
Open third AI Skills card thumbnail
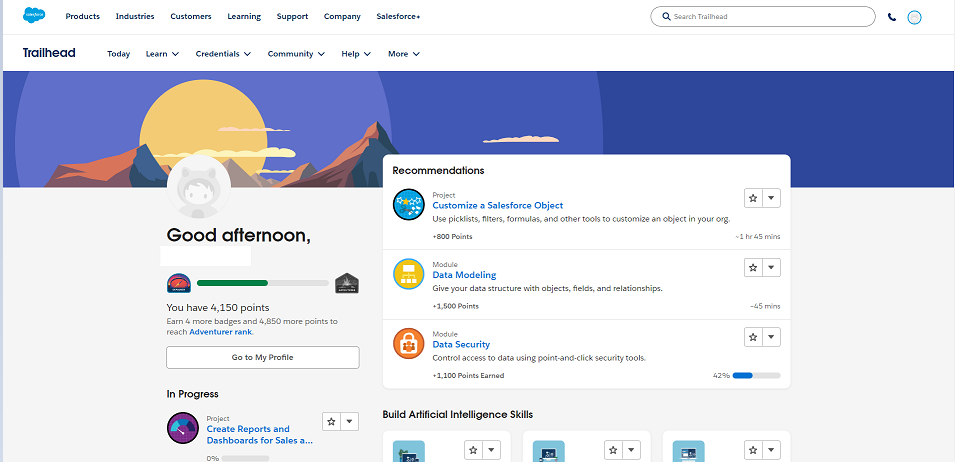pyautogui.click(x=688, y=451)
